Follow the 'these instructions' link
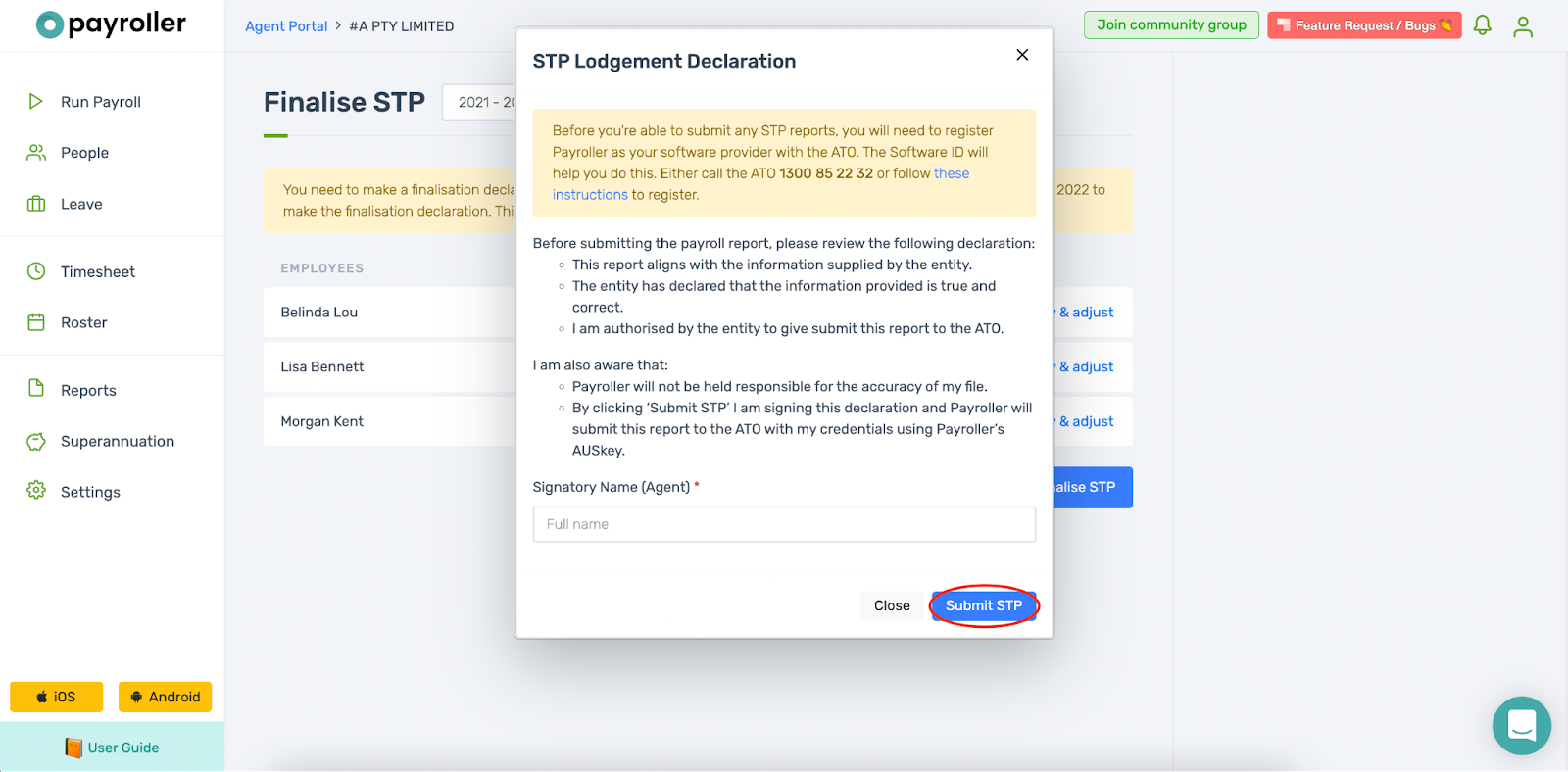Image resolution: width=1568 pixels, height=772 pixels. [x=760, y=184]
